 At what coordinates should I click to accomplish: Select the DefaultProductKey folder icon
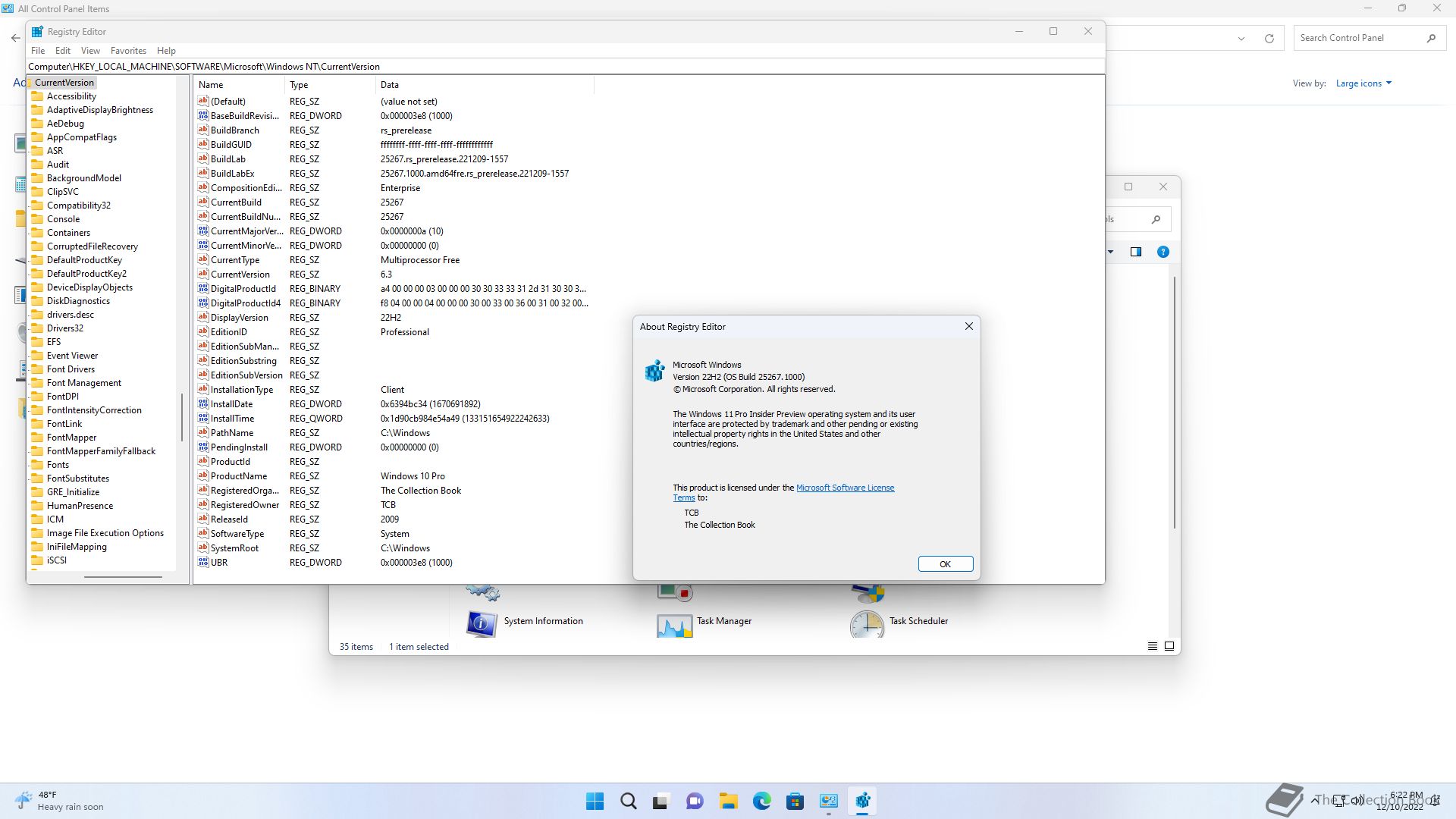(x=37, y=260)
